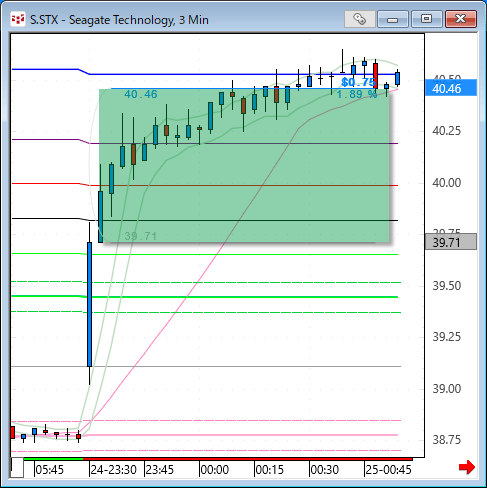Click the 39.50 price scale label
This screenshot has height=488, width=487.
[447, 286]
